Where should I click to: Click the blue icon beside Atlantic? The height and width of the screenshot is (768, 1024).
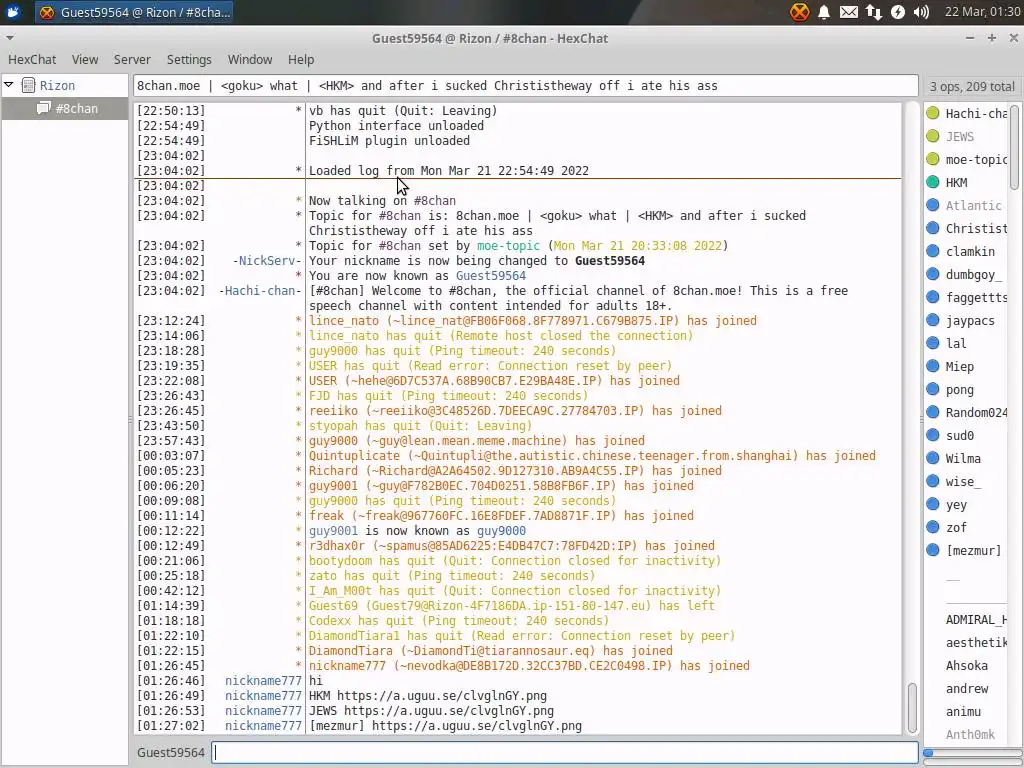pos(933,205)
